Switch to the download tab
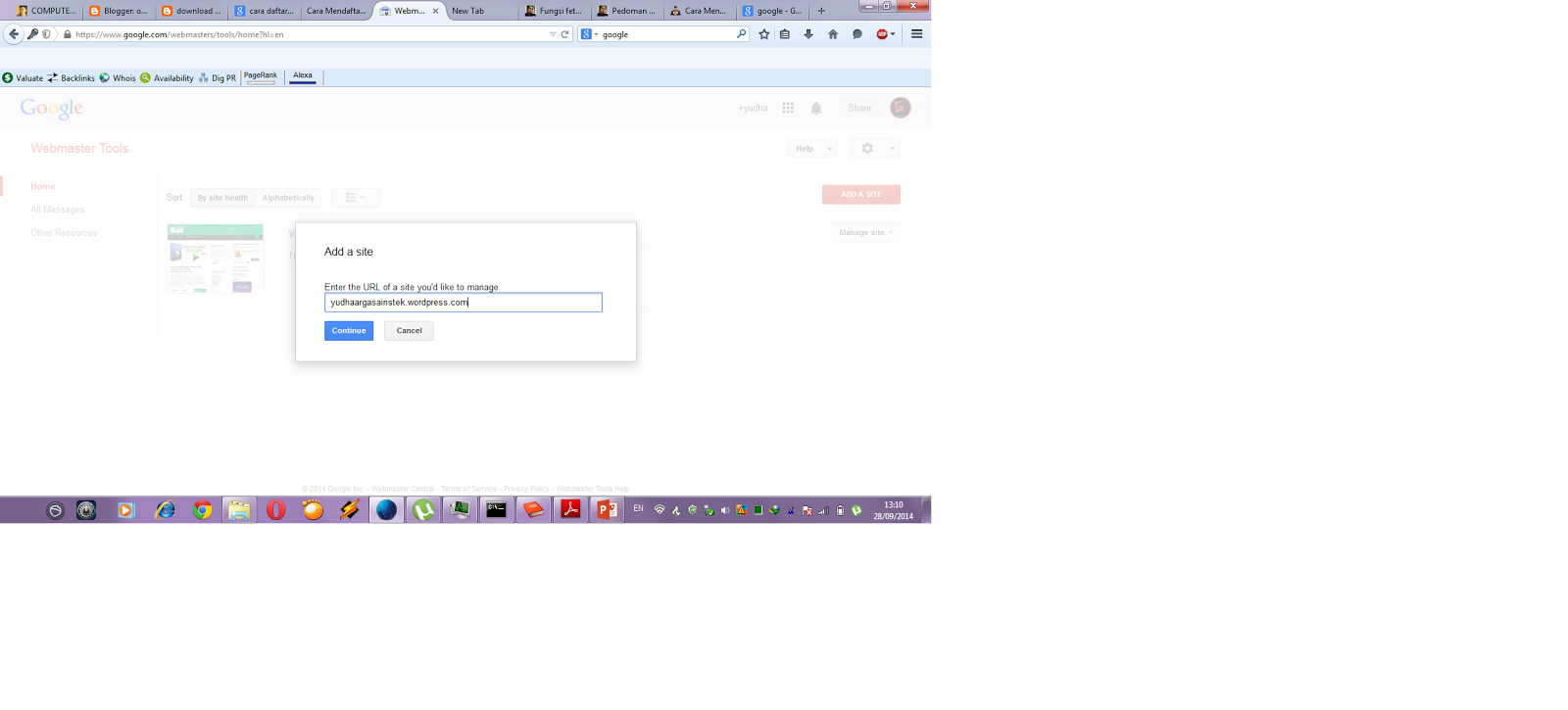 pyautogui.click(x=191, y=11)
